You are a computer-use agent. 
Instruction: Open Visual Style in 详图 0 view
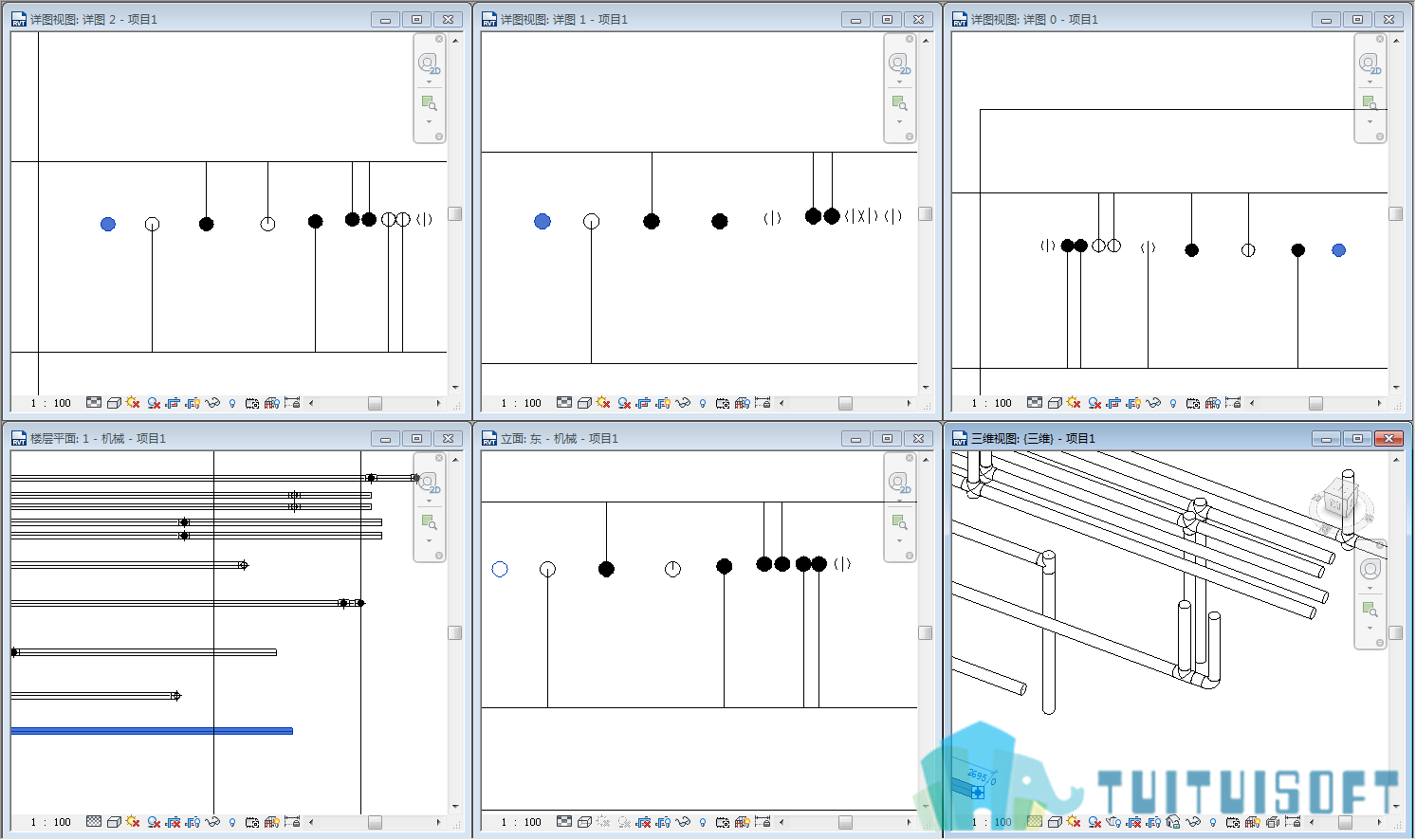click(1055, 403)
